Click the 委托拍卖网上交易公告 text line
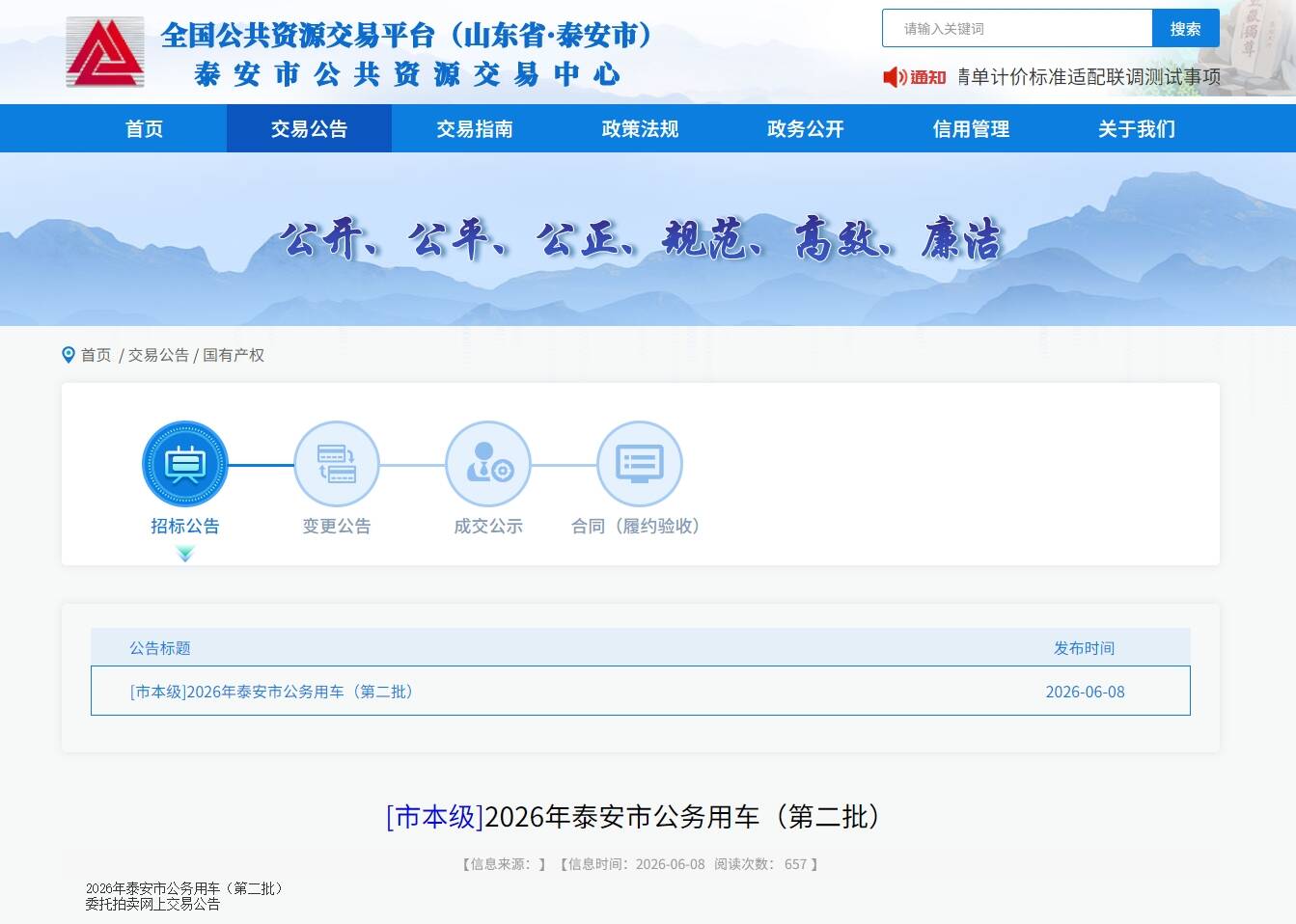Screen dimensions: 1296x924 coord(152,905)
